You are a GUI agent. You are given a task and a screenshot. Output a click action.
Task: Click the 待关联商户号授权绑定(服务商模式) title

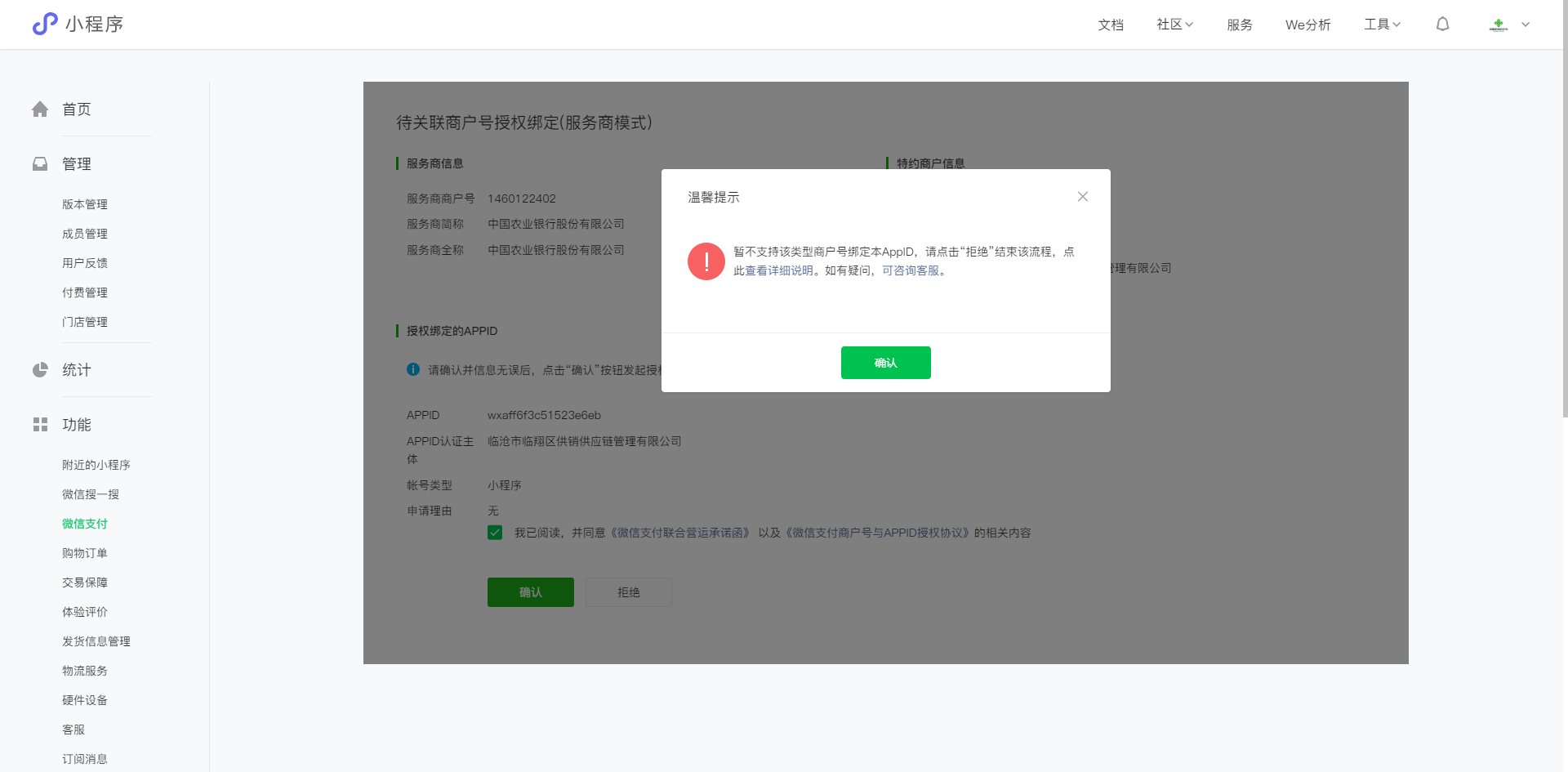point(524,123)
